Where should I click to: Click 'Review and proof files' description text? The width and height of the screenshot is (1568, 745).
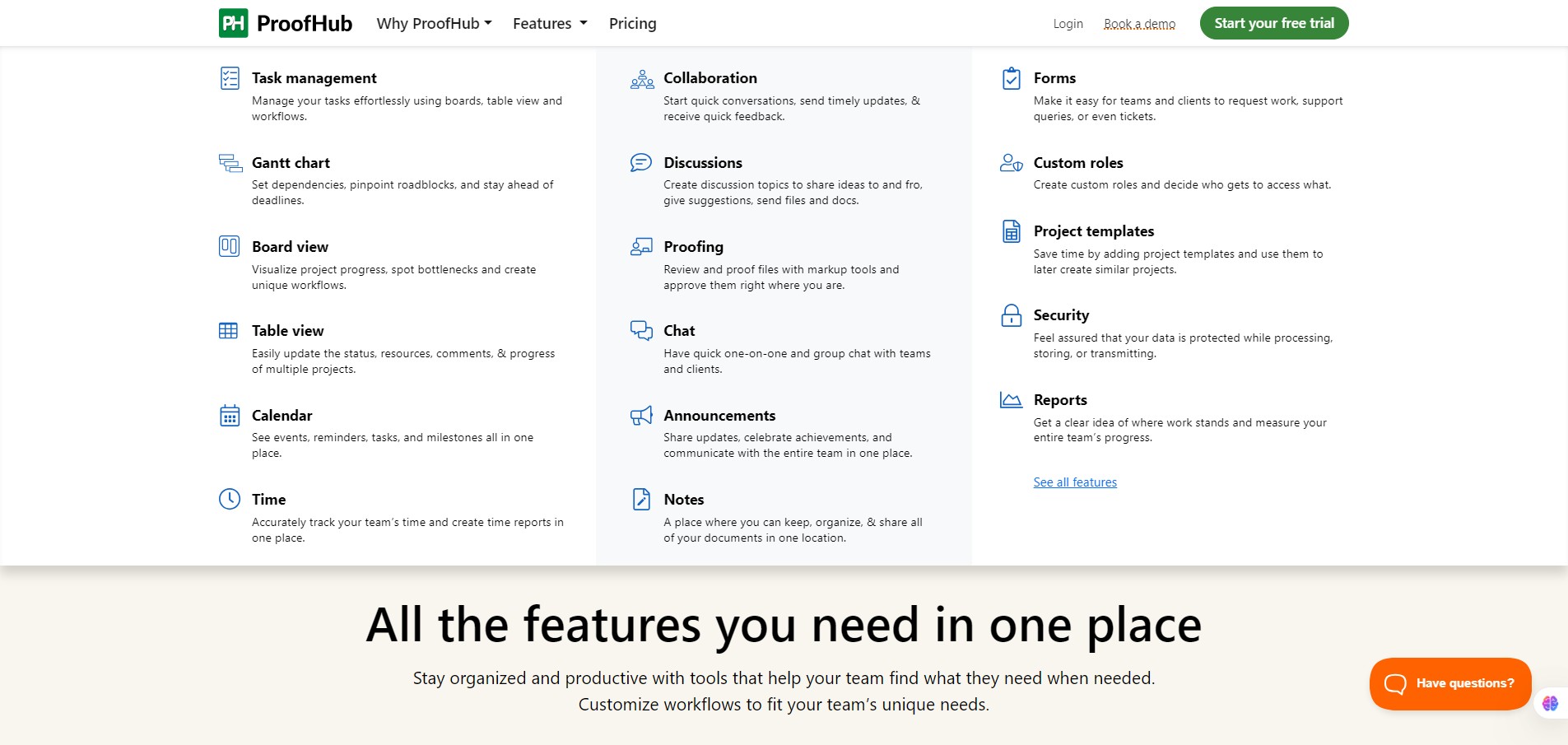click(781, 277)
